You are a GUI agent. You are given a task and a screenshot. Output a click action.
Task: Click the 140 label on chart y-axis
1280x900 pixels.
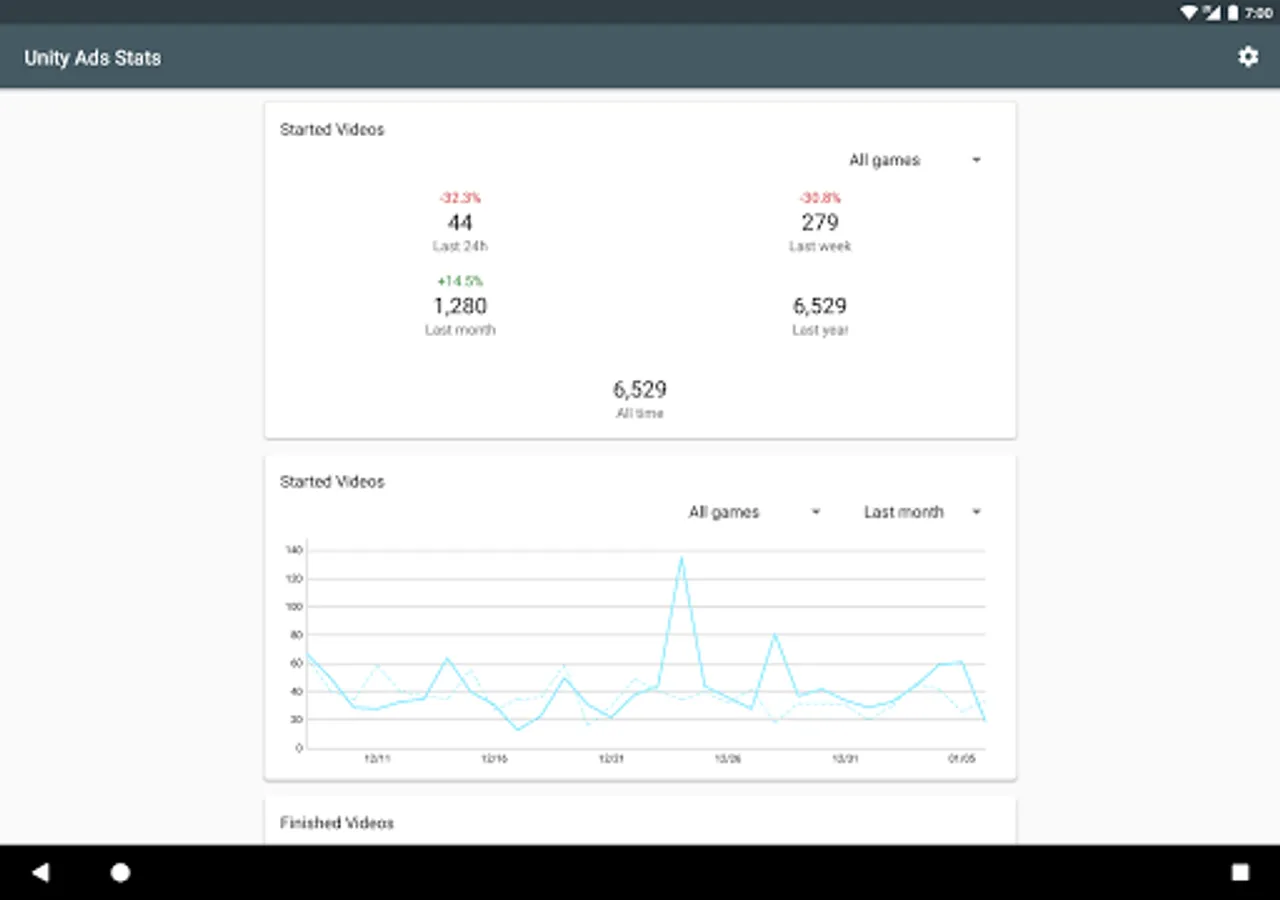293,550
